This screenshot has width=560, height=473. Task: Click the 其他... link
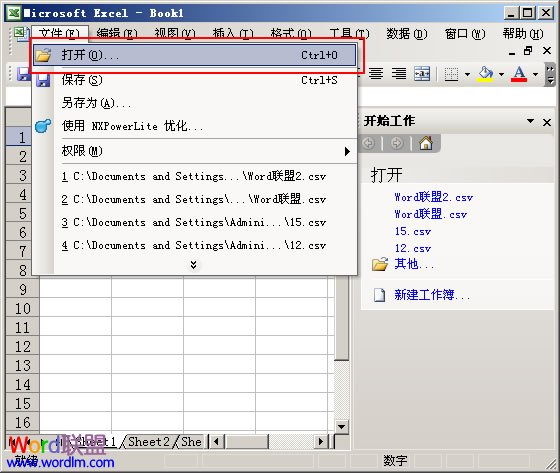(414, 264)
